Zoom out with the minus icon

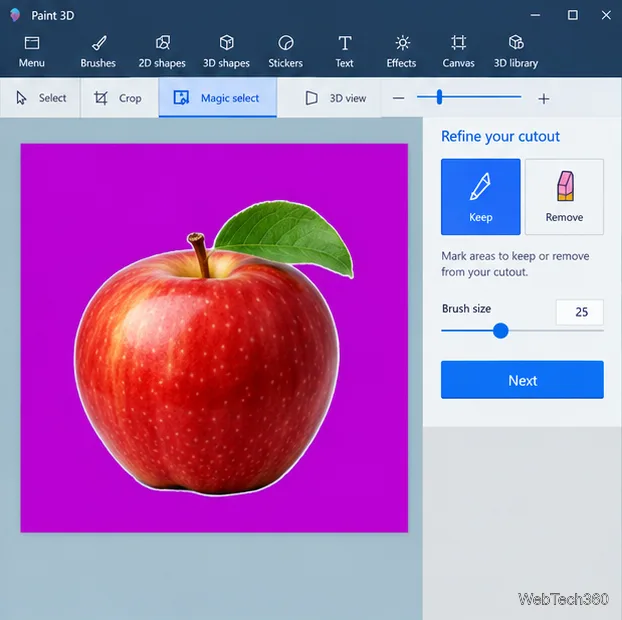click(398, 98)
